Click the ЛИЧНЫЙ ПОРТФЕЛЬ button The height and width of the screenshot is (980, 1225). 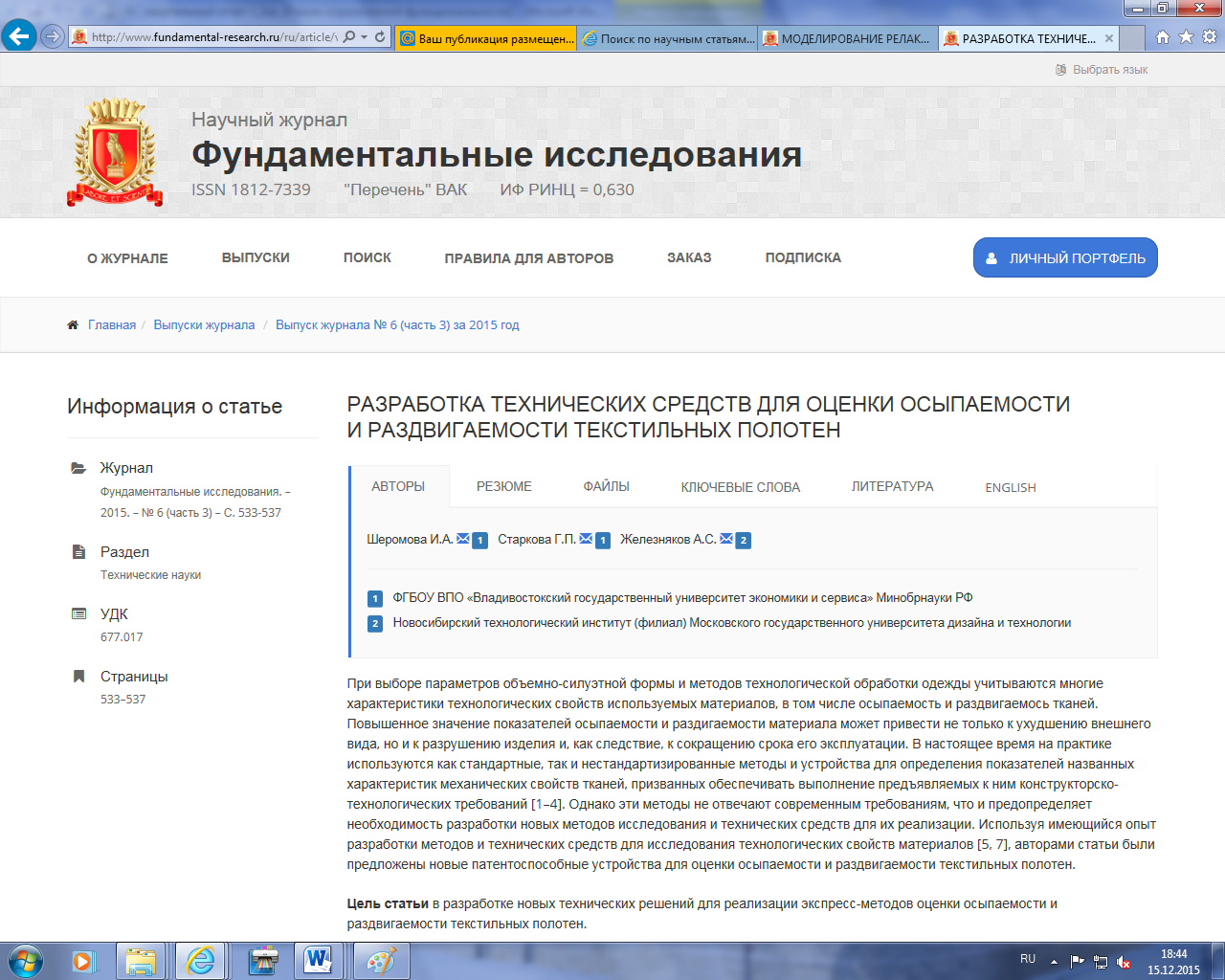tap(1065, 258)
